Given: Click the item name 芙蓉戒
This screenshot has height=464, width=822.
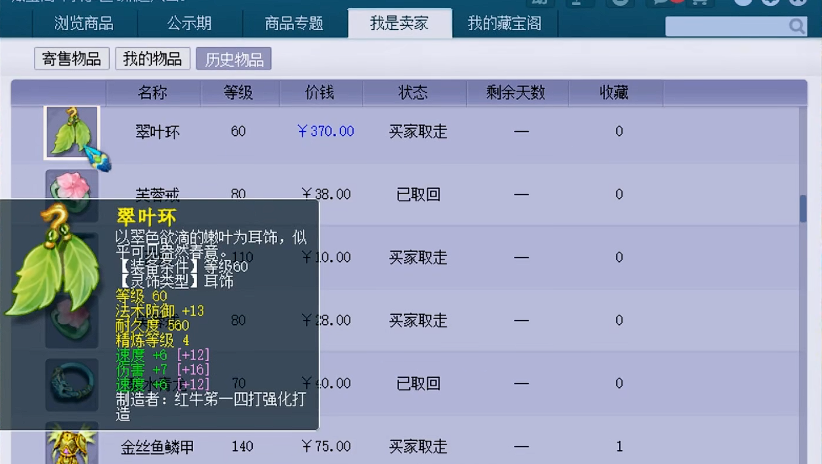Looking at the screenshot, I should point(157,193).
